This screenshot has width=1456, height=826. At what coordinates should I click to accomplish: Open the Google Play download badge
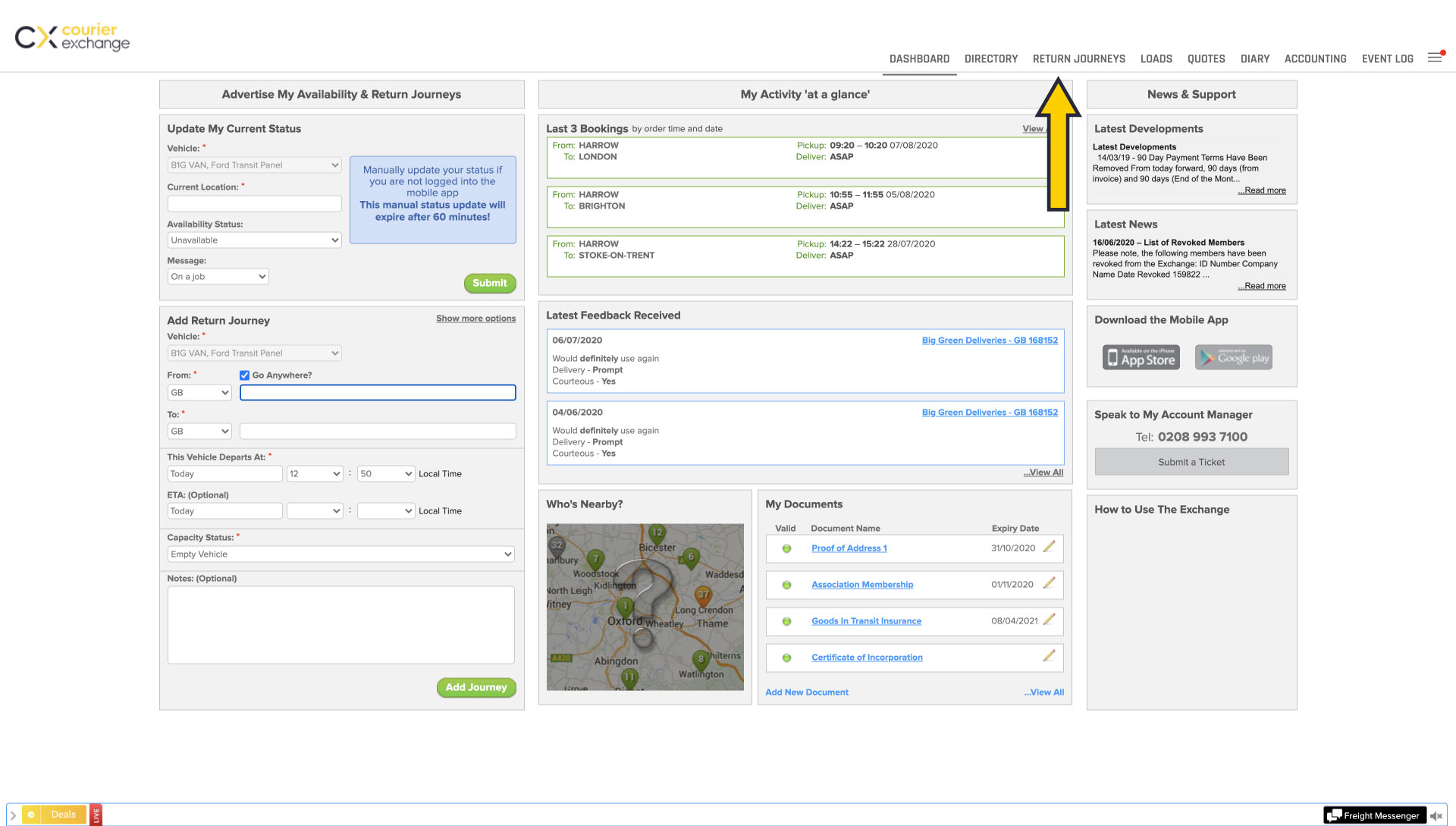click(1233, 357)
